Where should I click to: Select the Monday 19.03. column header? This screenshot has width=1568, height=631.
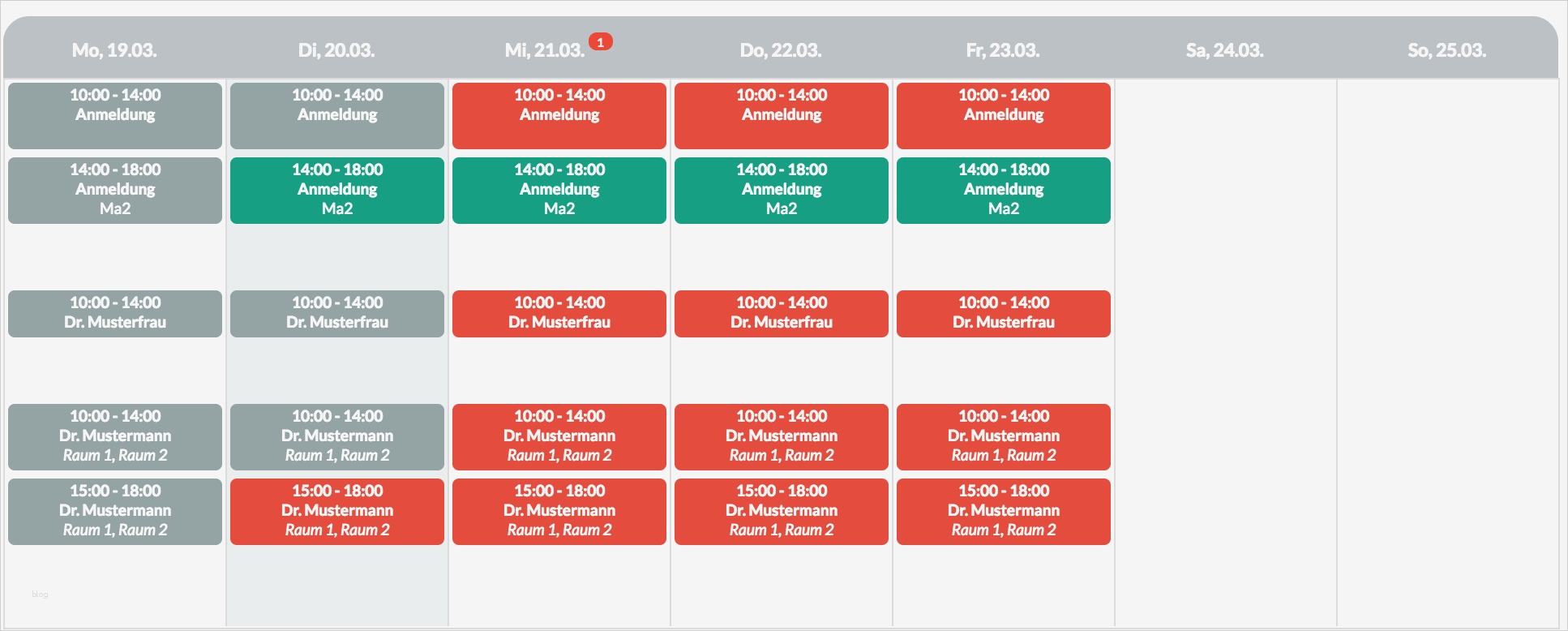pos(114,50)
